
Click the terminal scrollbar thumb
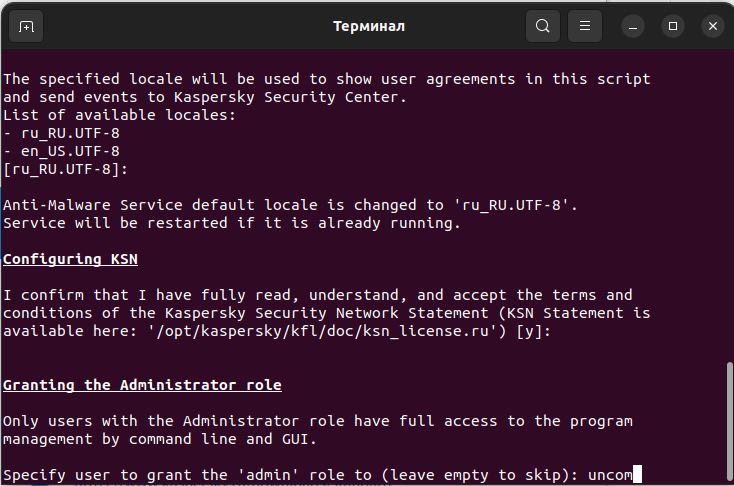coord(730,423)
